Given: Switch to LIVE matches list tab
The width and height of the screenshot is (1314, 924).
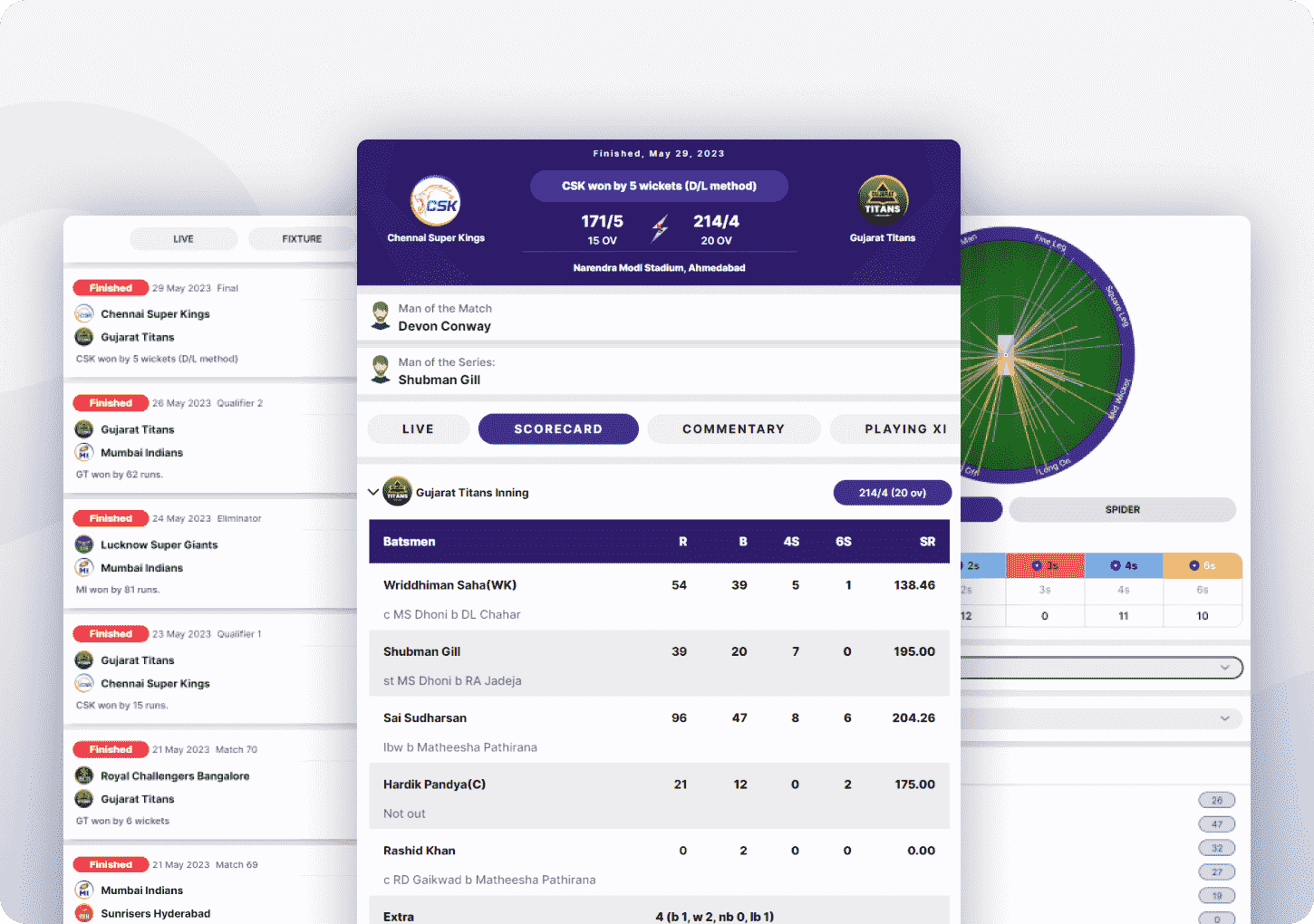Looking at the screenshot, I should 183,239.
